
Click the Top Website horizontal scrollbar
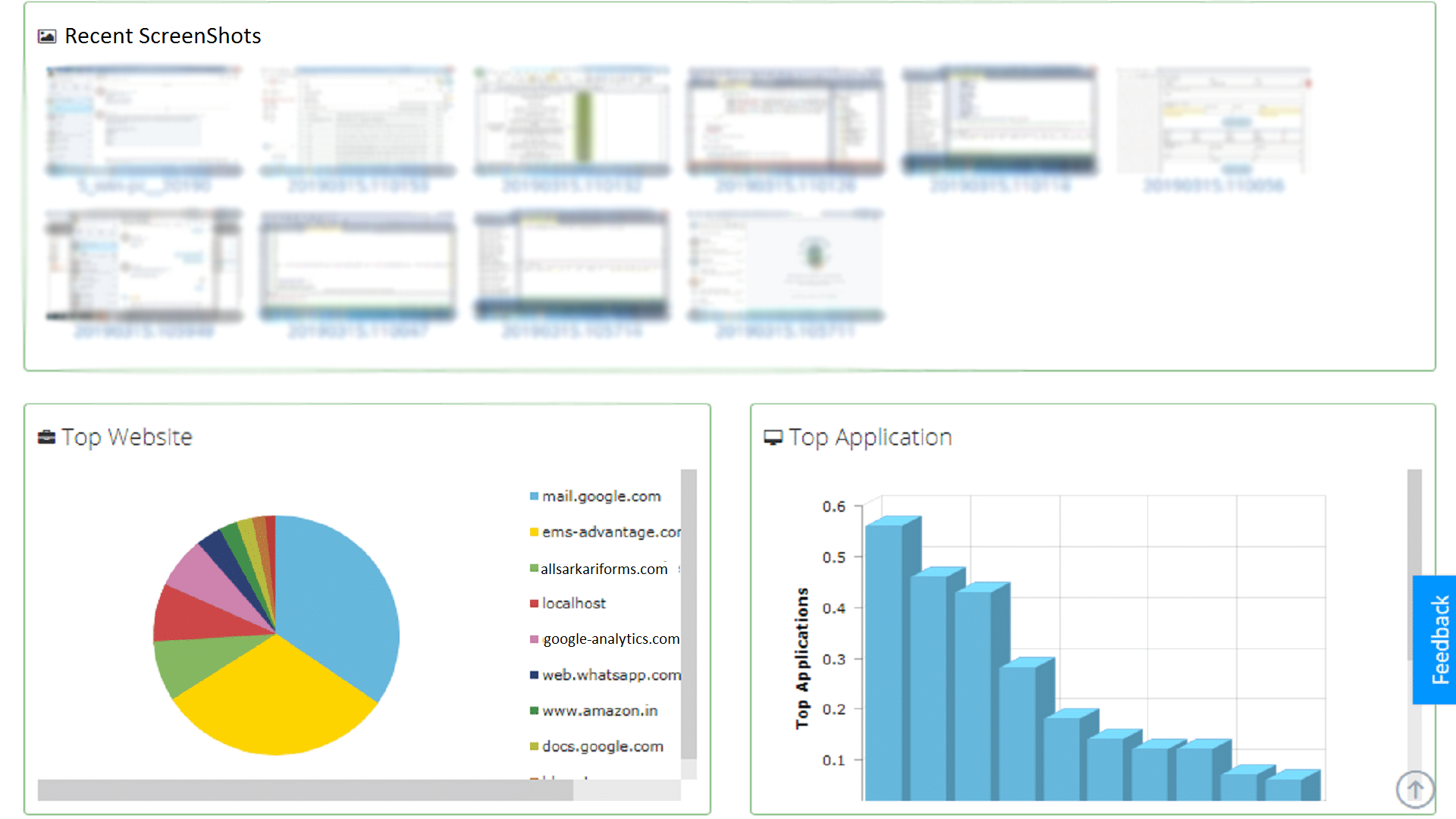[305, 790]
